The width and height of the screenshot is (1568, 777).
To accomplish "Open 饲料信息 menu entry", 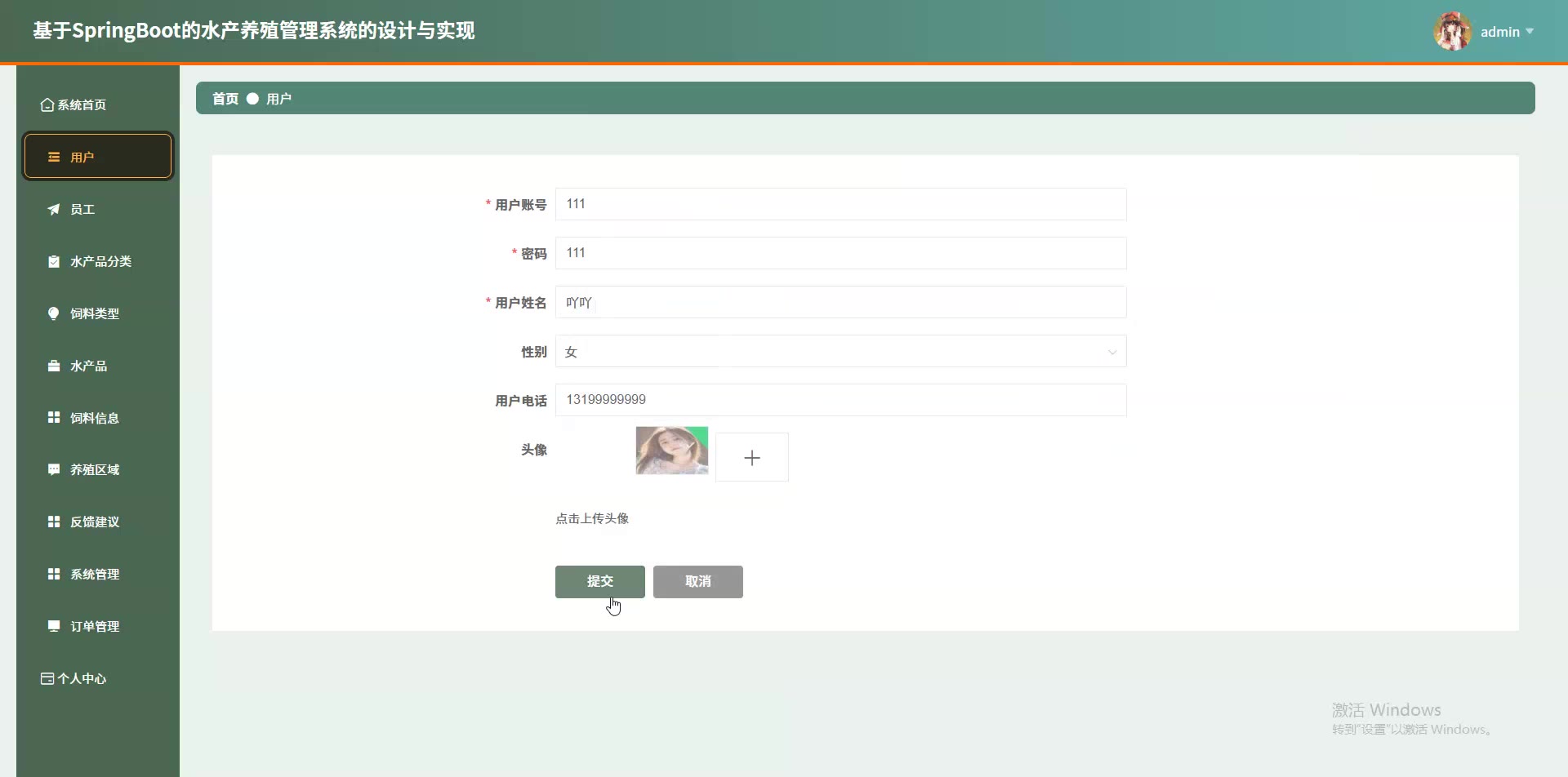I will pos(98,418).
